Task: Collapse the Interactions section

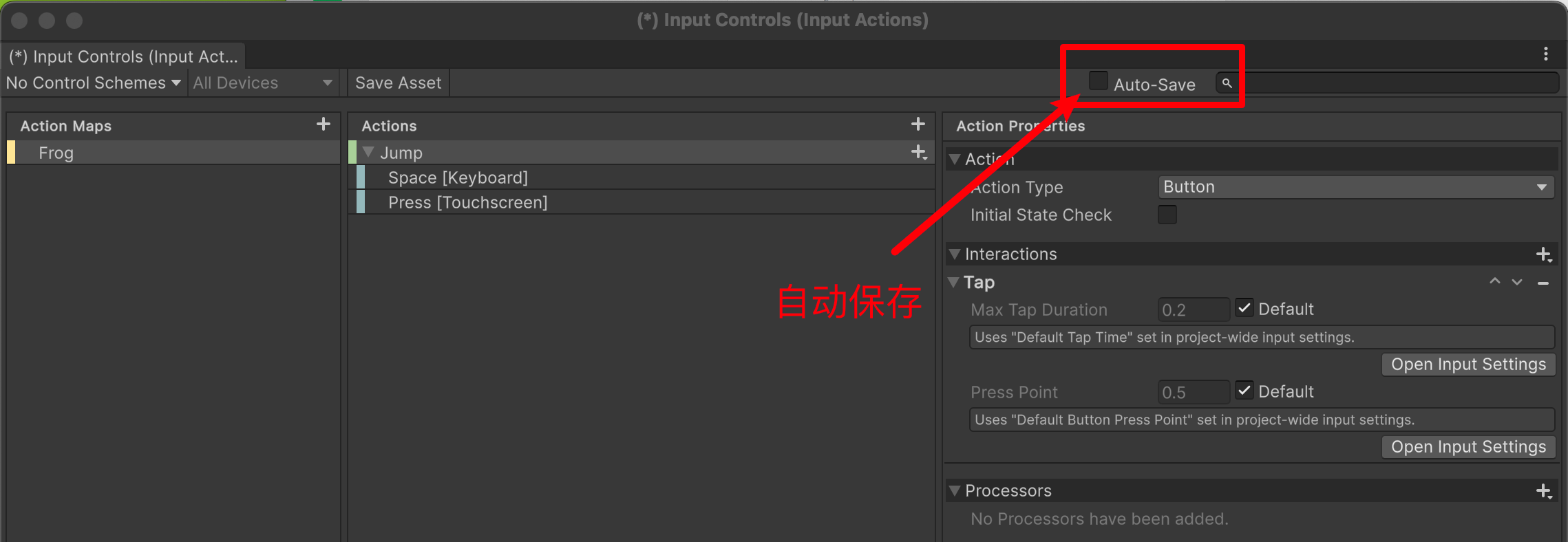Action: (955, 254)
